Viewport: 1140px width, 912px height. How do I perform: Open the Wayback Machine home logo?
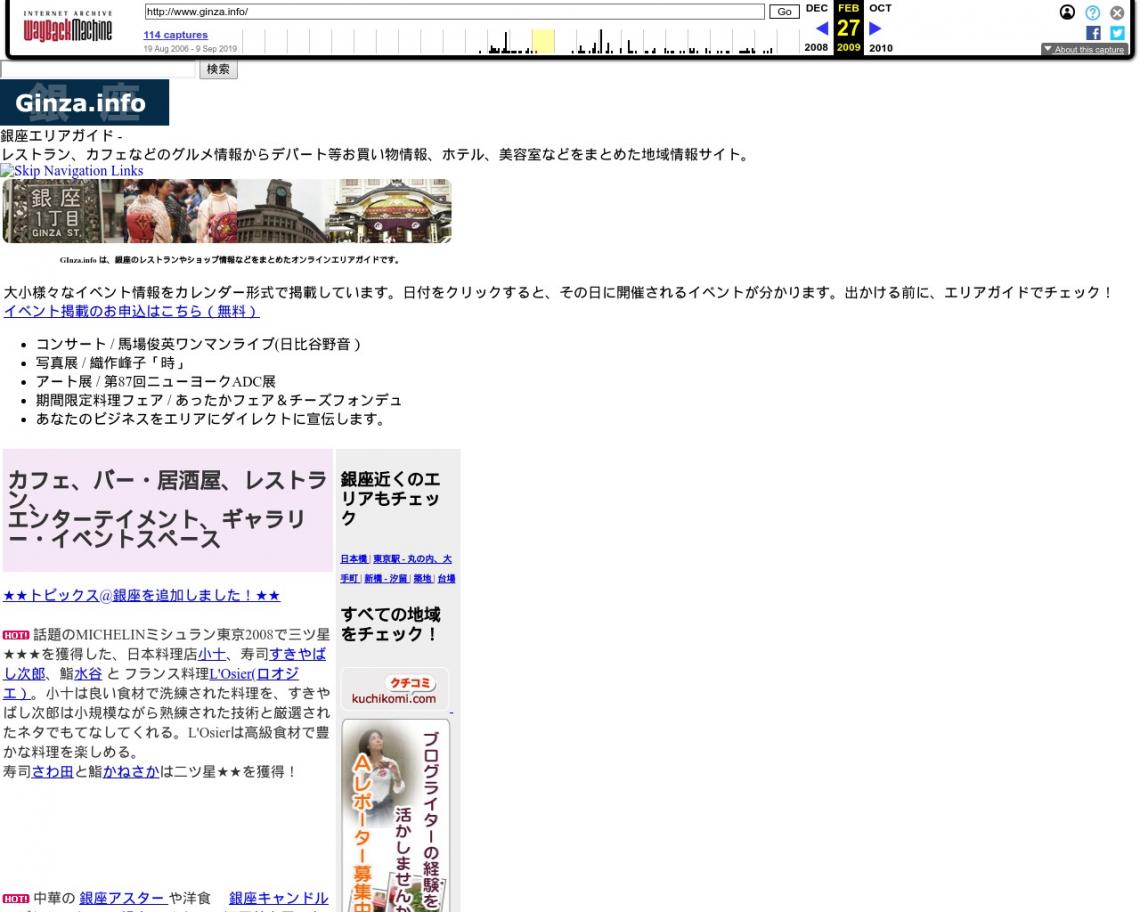point(68,27)
